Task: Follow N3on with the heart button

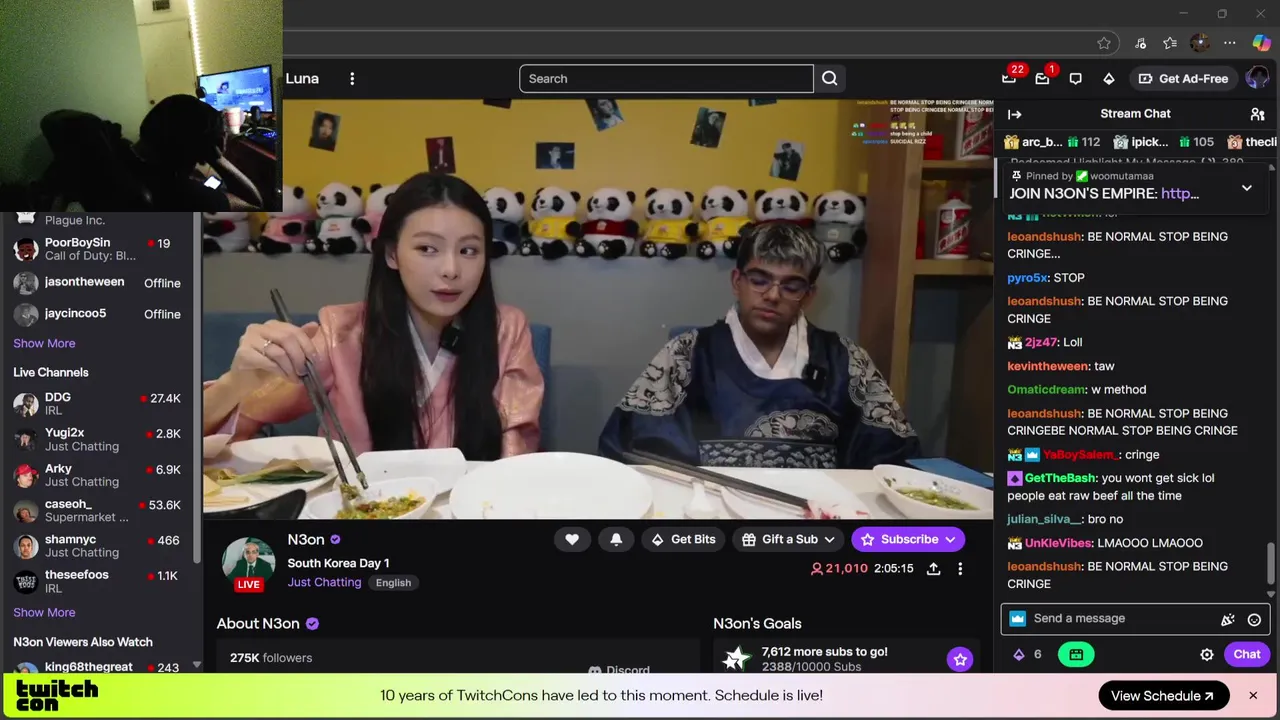Action: point(572,539)
